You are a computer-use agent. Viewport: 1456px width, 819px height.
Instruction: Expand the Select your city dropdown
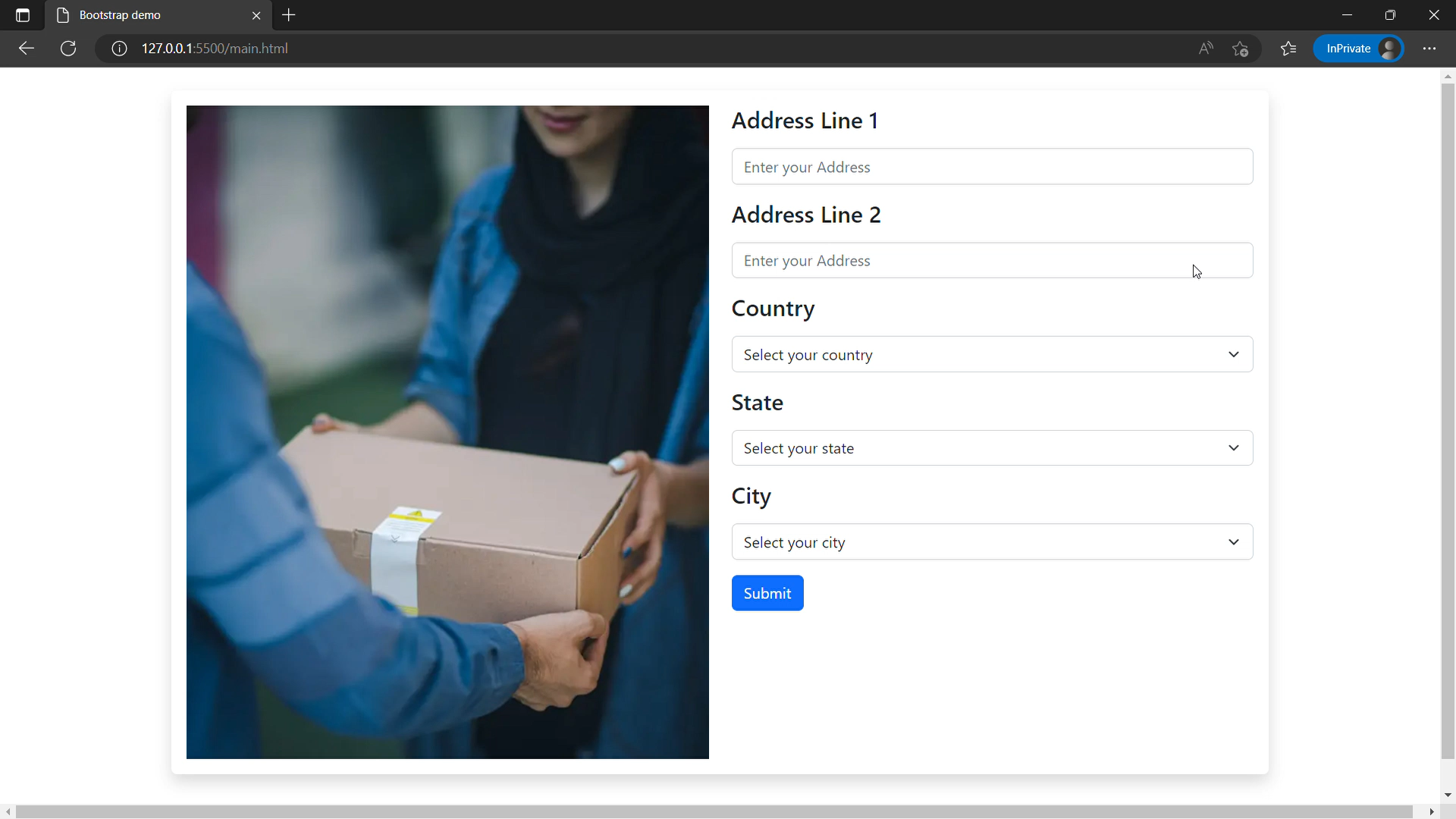(x=992, y=542)
